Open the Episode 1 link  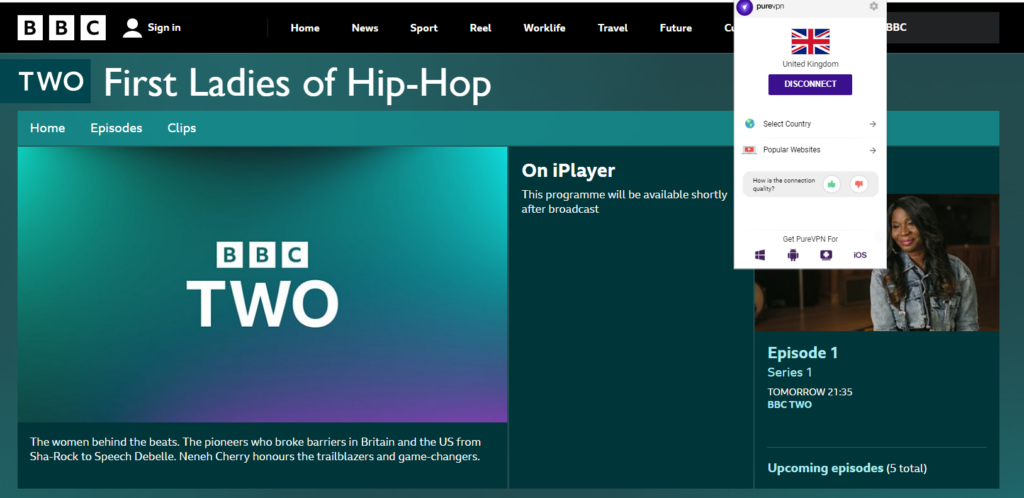click(802, 353)
